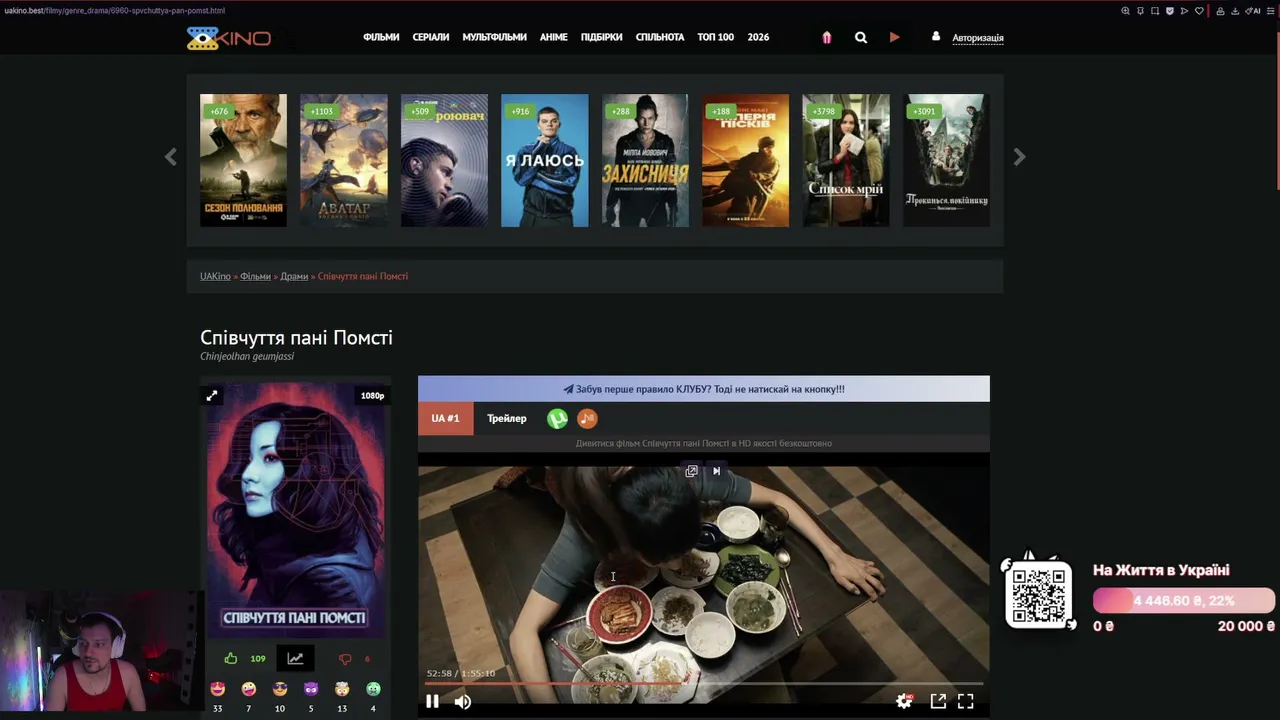Click the page vertical scrollbar
This screenshot has width=1280, height=720.
tap(1277, 110)
